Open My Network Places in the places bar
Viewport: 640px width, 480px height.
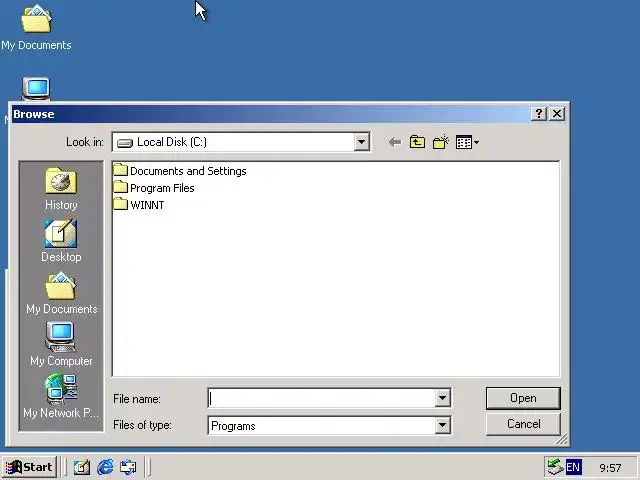point(61,396)
